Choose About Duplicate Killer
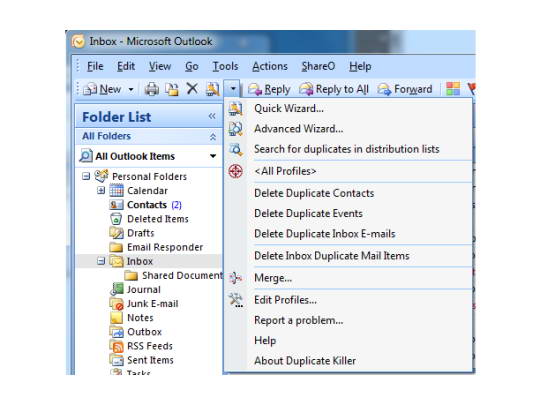540x405 pixels. tap(348, 361)
